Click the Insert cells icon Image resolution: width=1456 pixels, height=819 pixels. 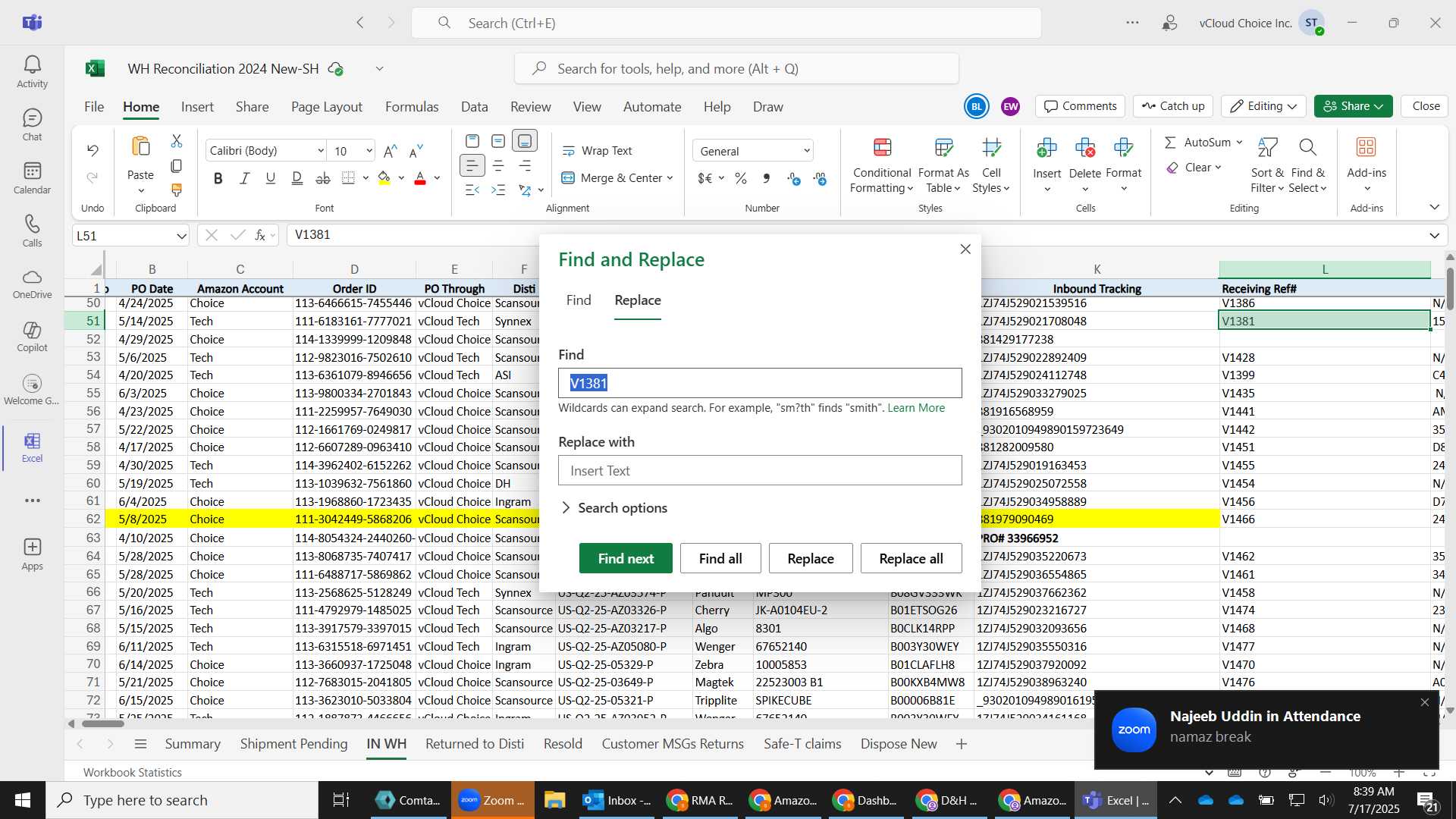click(1046, 147)
